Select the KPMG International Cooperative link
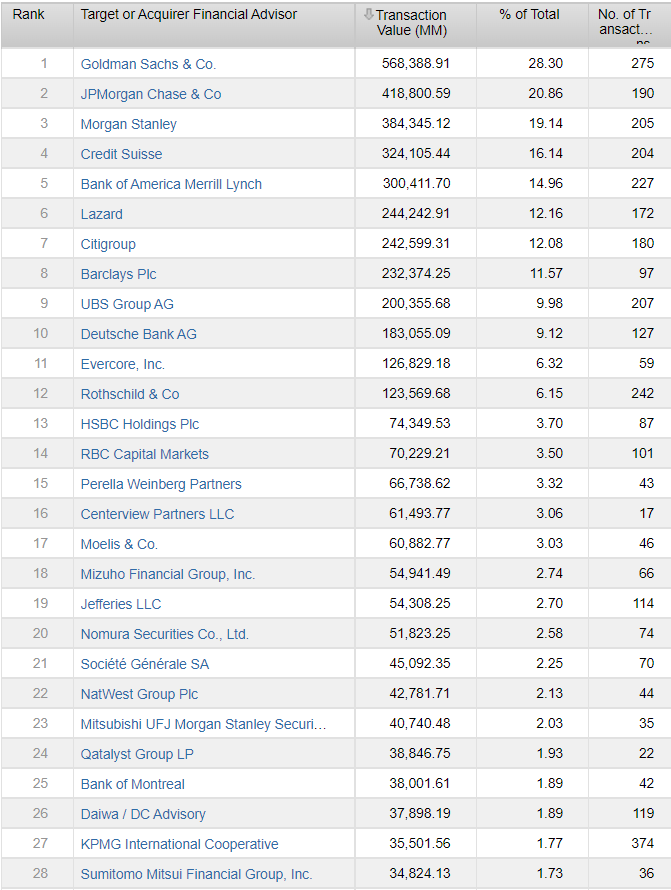Screen dimensions: 671x890 coord(180,844)
